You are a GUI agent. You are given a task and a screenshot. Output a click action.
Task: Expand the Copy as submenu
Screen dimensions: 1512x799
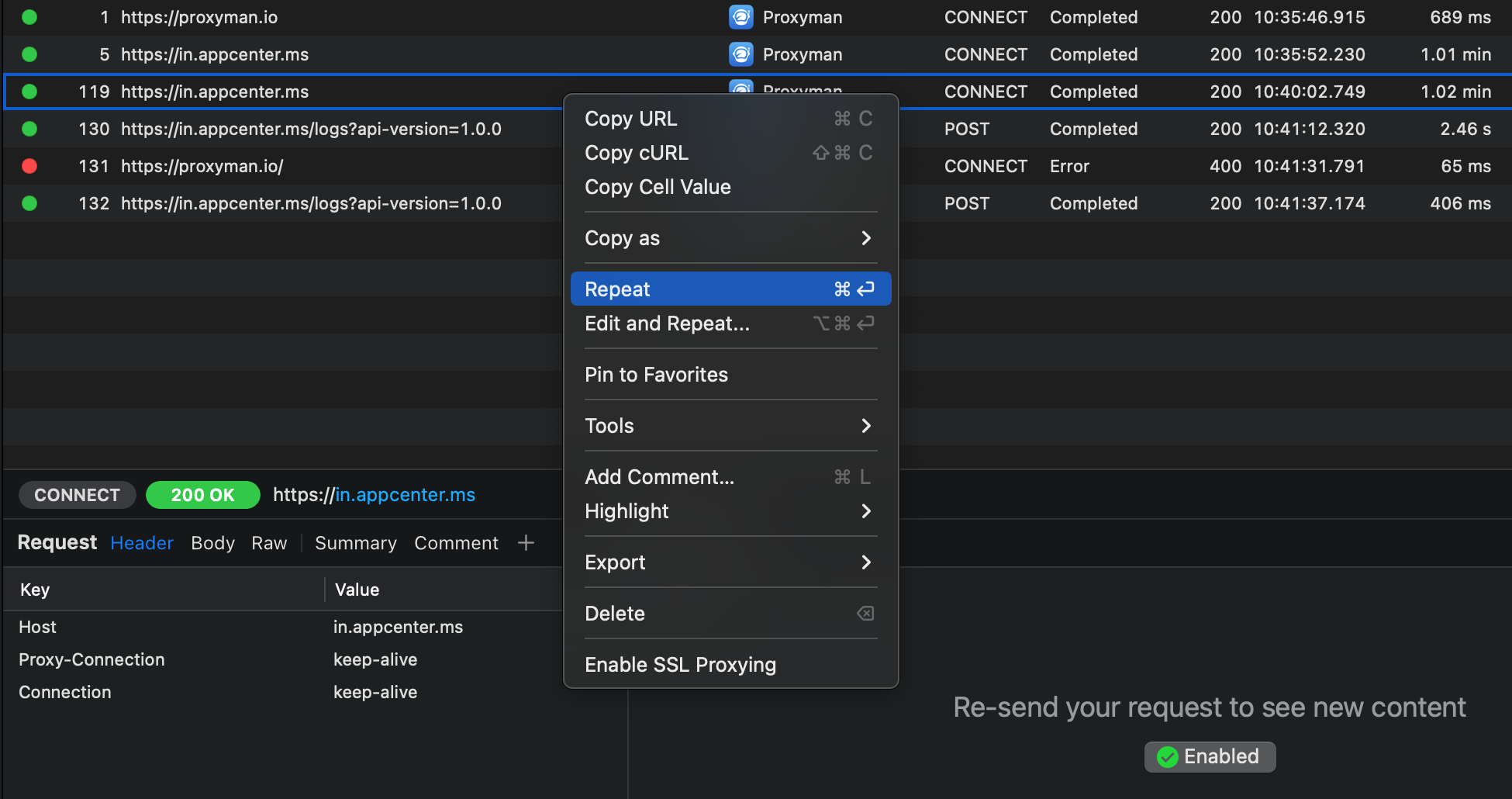pos(730,238)
